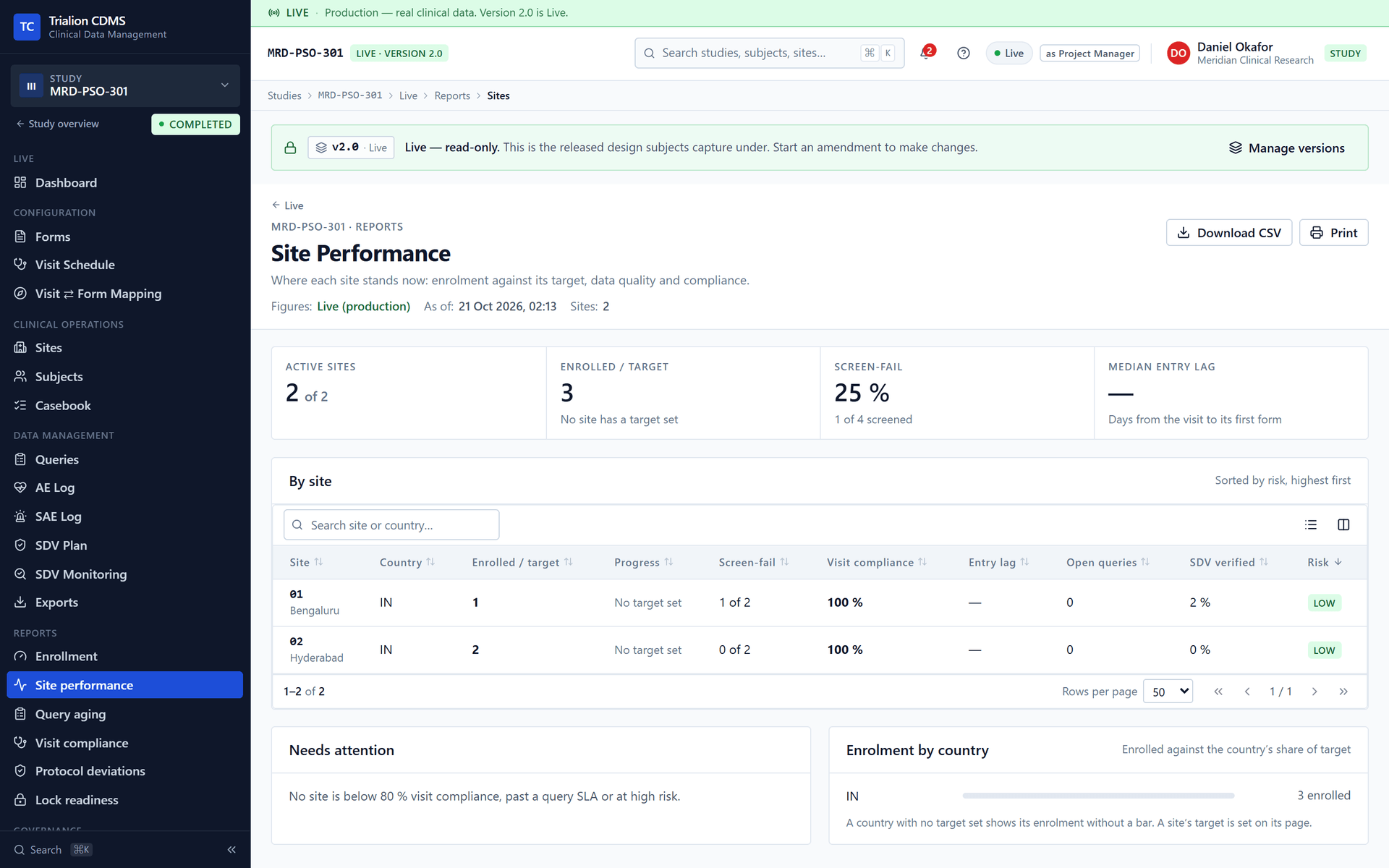
Task: Open MRD-PSO-301 breadcrumb link
Action: [350, 95]
